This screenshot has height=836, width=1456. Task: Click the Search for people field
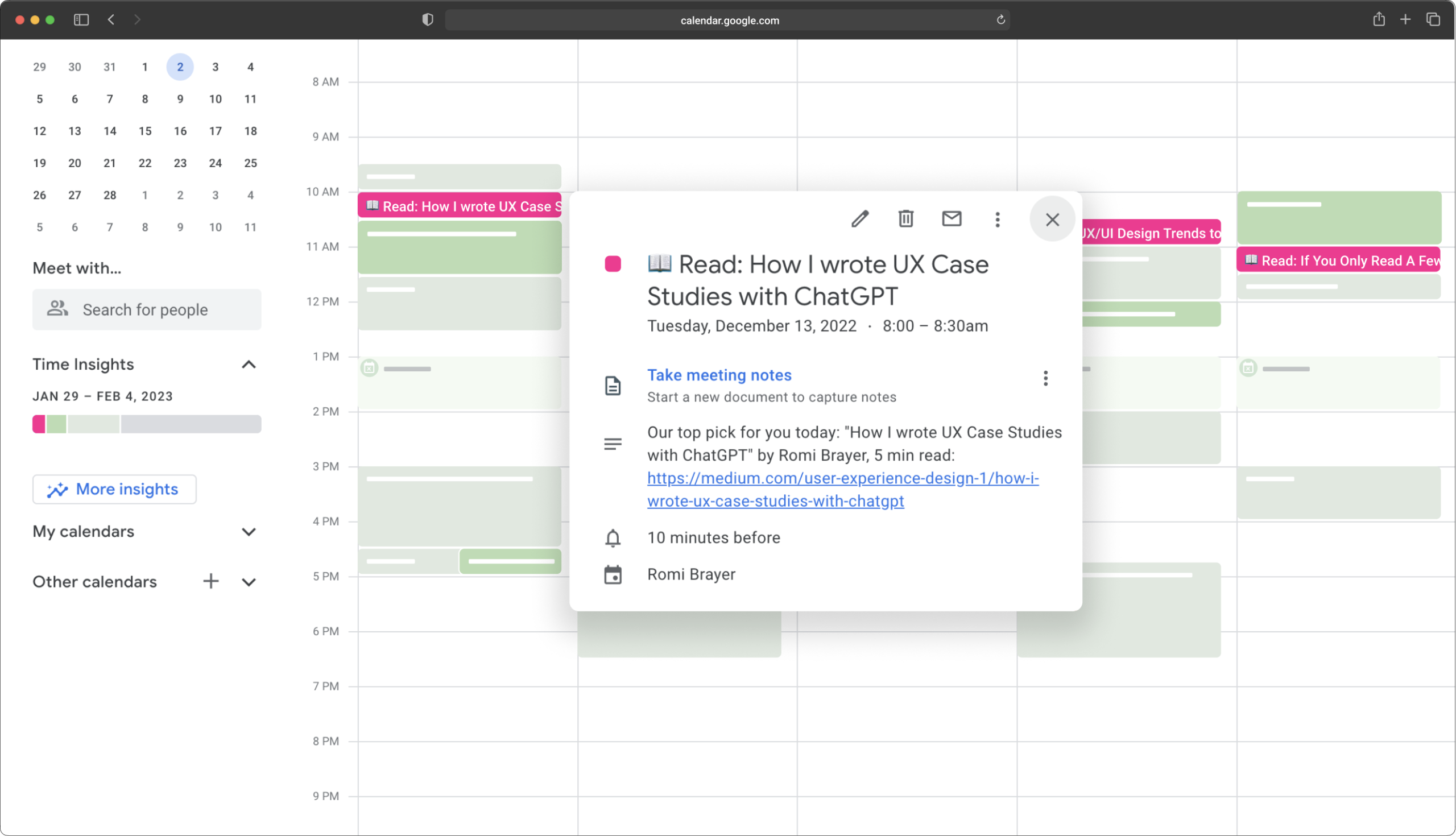pyautogui.click(x=146, y=309)
